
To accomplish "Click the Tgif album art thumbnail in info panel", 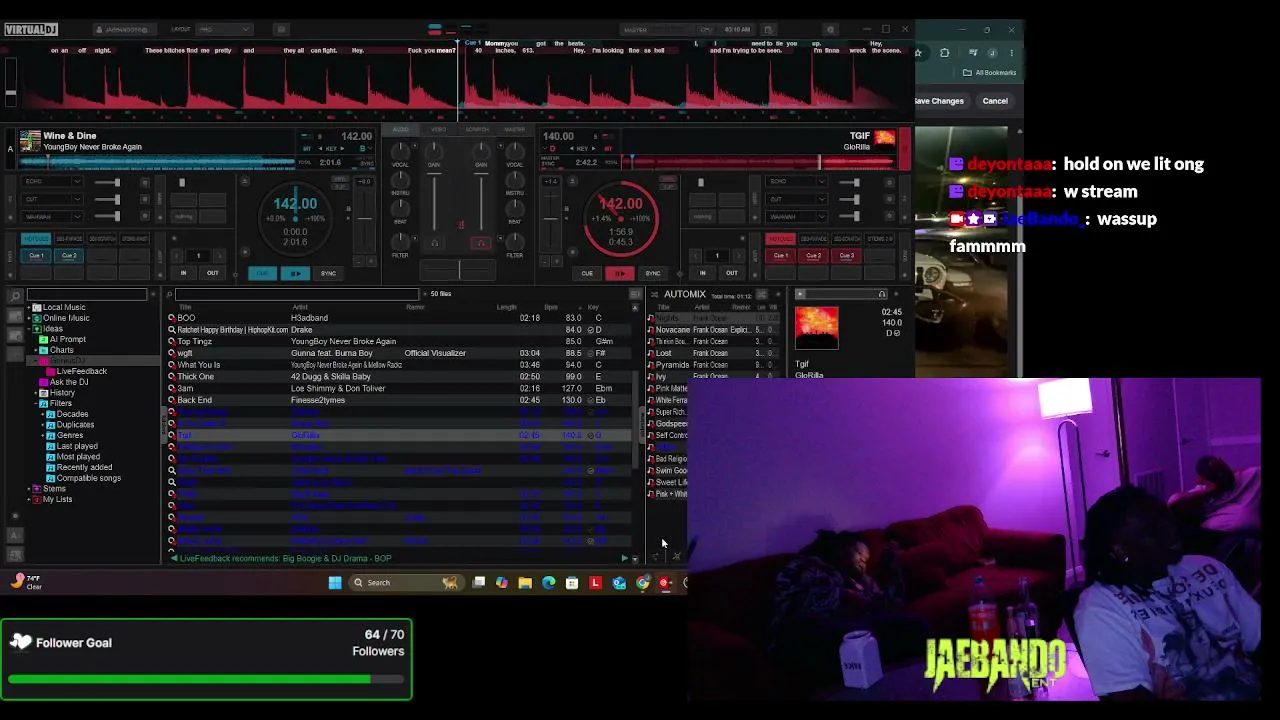I will click(x=817, y=328).
